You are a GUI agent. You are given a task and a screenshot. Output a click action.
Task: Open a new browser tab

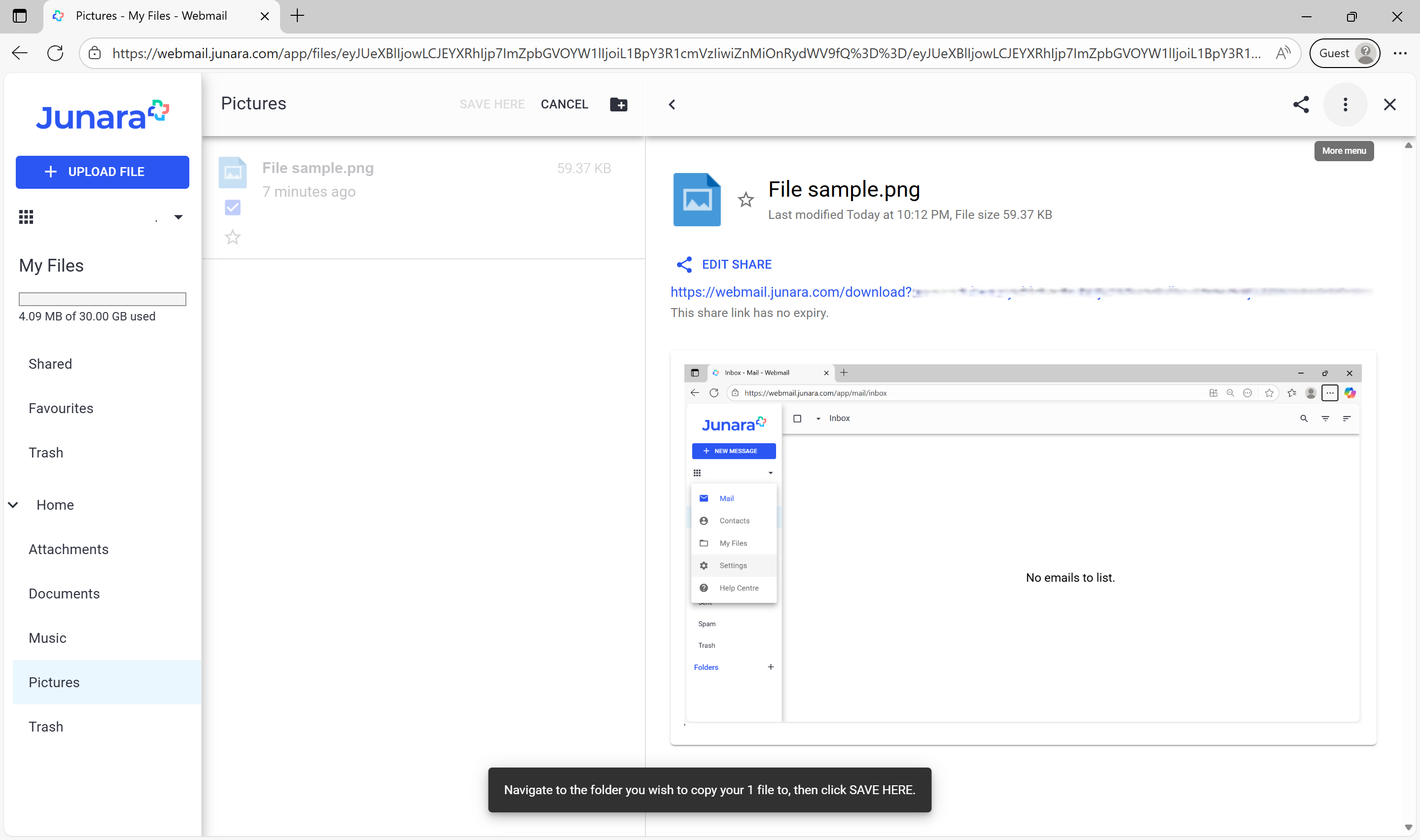point(297,16)
